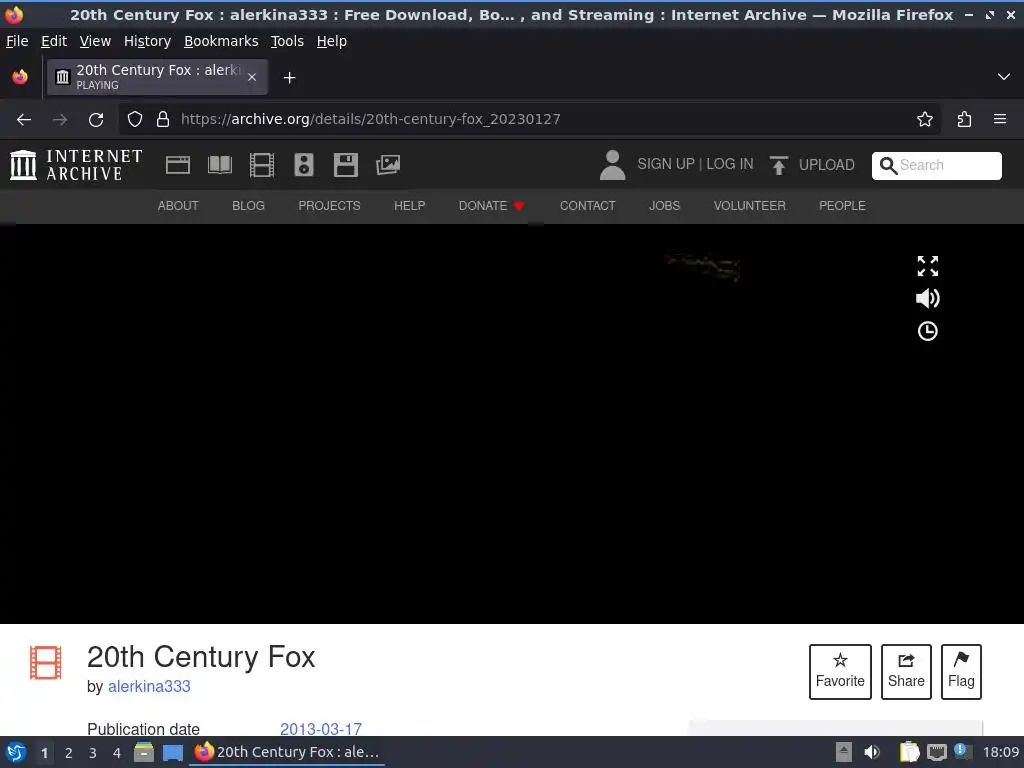Click the Favorite button
The width and height of the screenshot is (1024, 768).
click(840, 671)
